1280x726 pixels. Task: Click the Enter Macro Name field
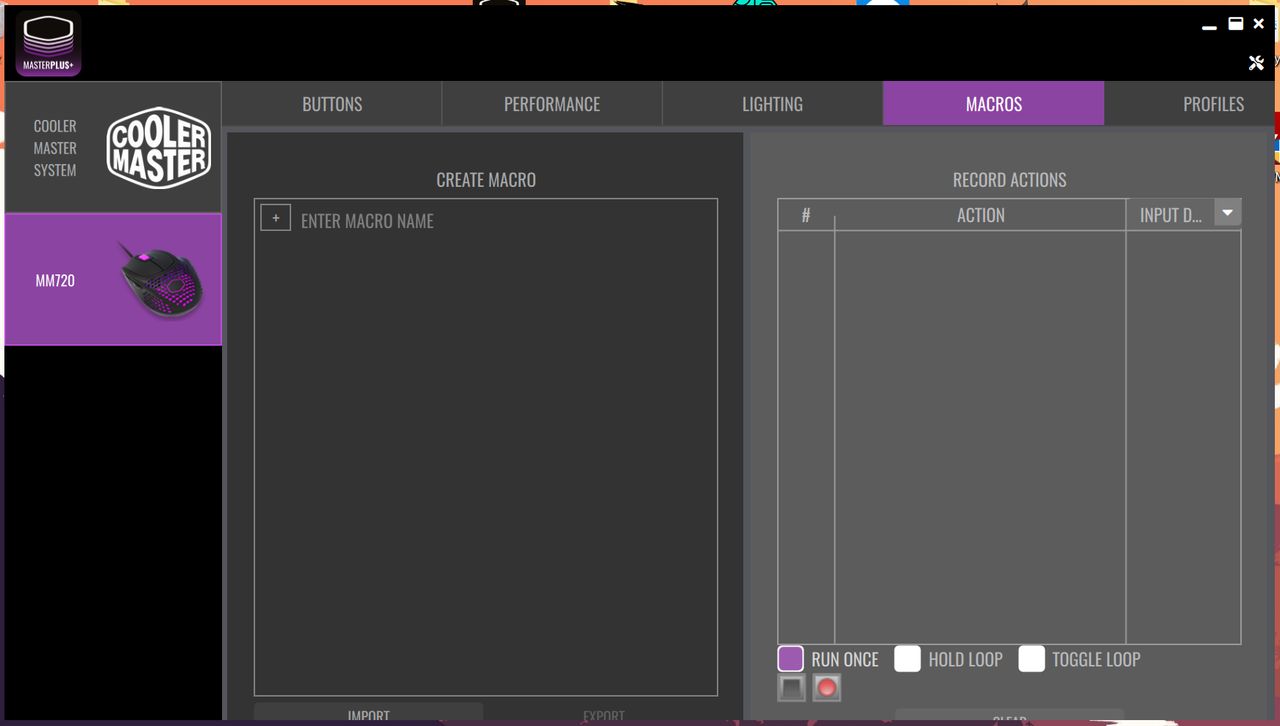coord(505,221)
